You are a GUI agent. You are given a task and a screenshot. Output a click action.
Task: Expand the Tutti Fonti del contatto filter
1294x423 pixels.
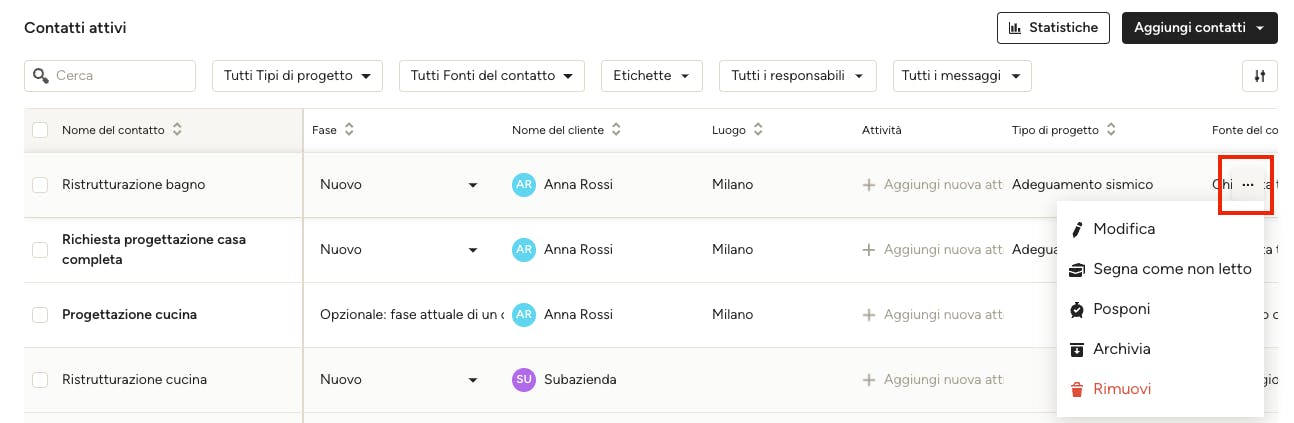pos(491,76)
